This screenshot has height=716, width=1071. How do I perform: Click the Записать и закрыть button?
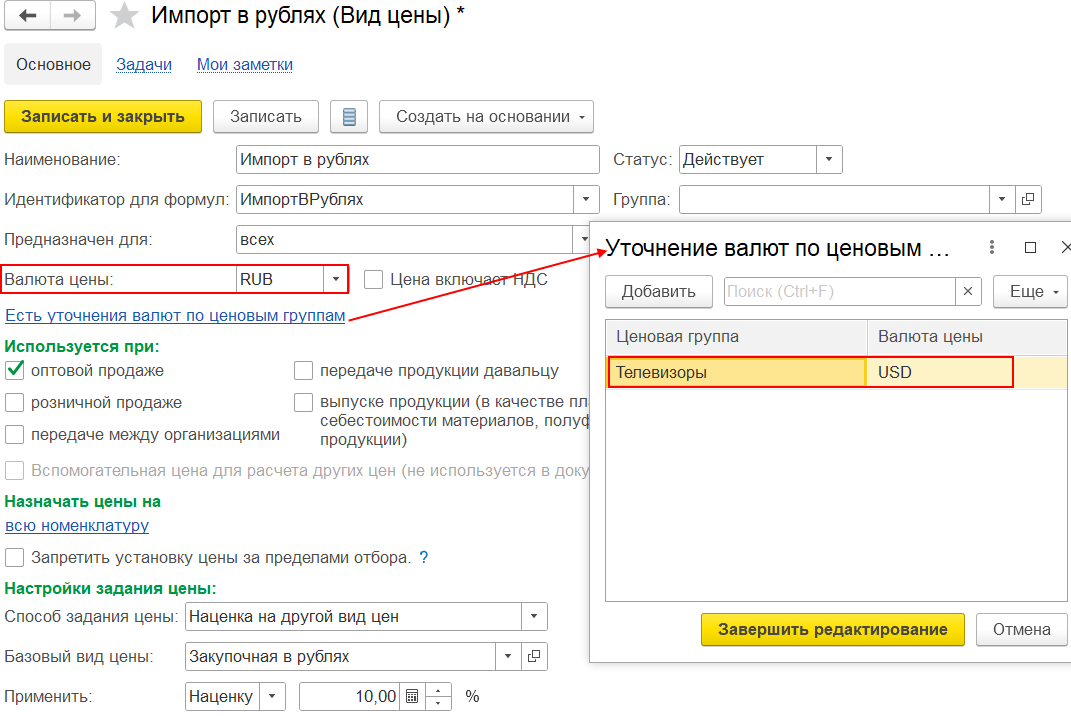103,117
